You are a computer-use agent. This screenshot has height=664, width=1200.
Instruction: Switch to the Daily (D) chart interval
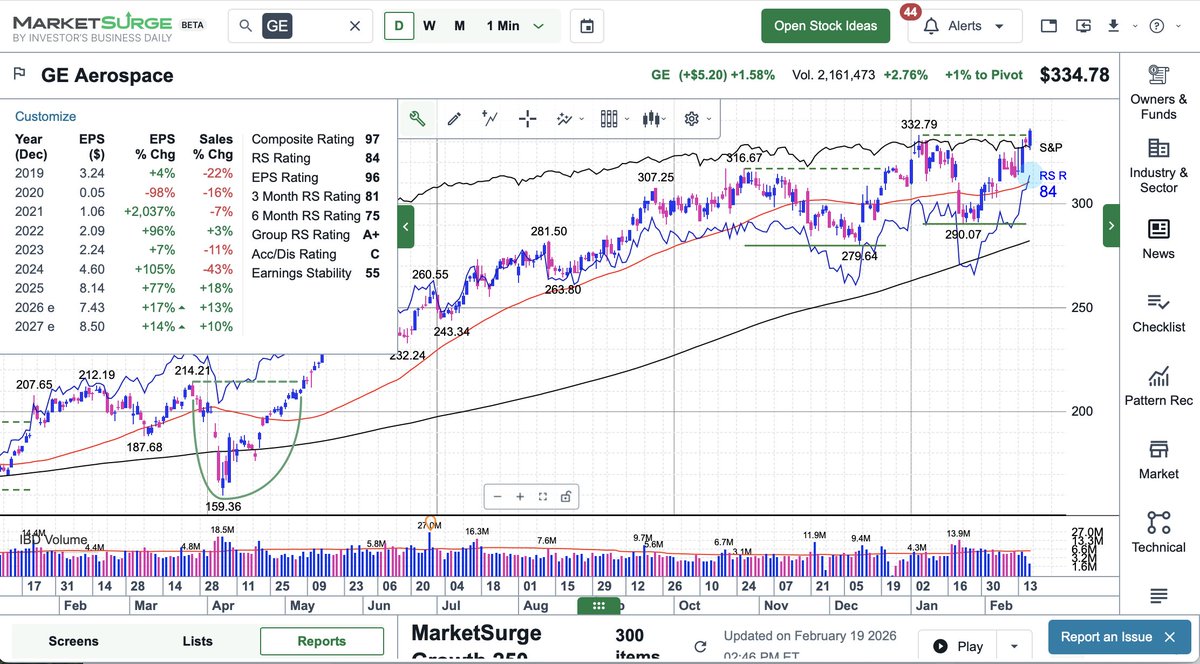[399, 26]
